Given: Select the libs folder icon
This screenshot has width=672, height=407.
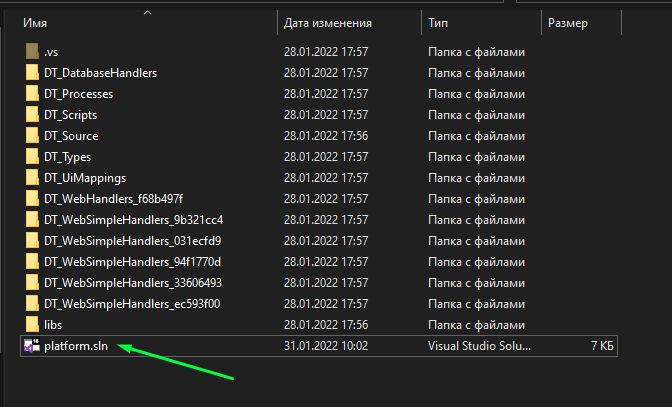Looking at the screenshot, I should pyautogui.click(x=32, y=325).
